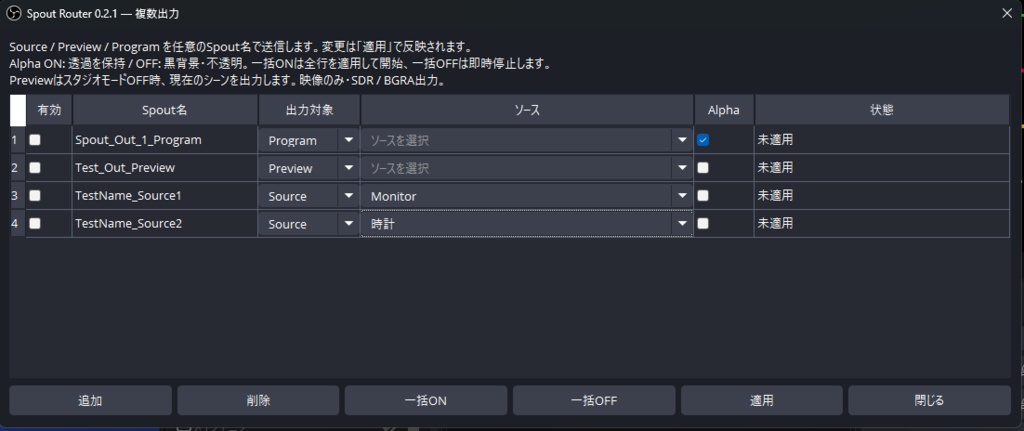Image resolution: width=1024 pixels, height=431 pixels.
Task: Click the 一括OFF button
Action: pos(594,400)
